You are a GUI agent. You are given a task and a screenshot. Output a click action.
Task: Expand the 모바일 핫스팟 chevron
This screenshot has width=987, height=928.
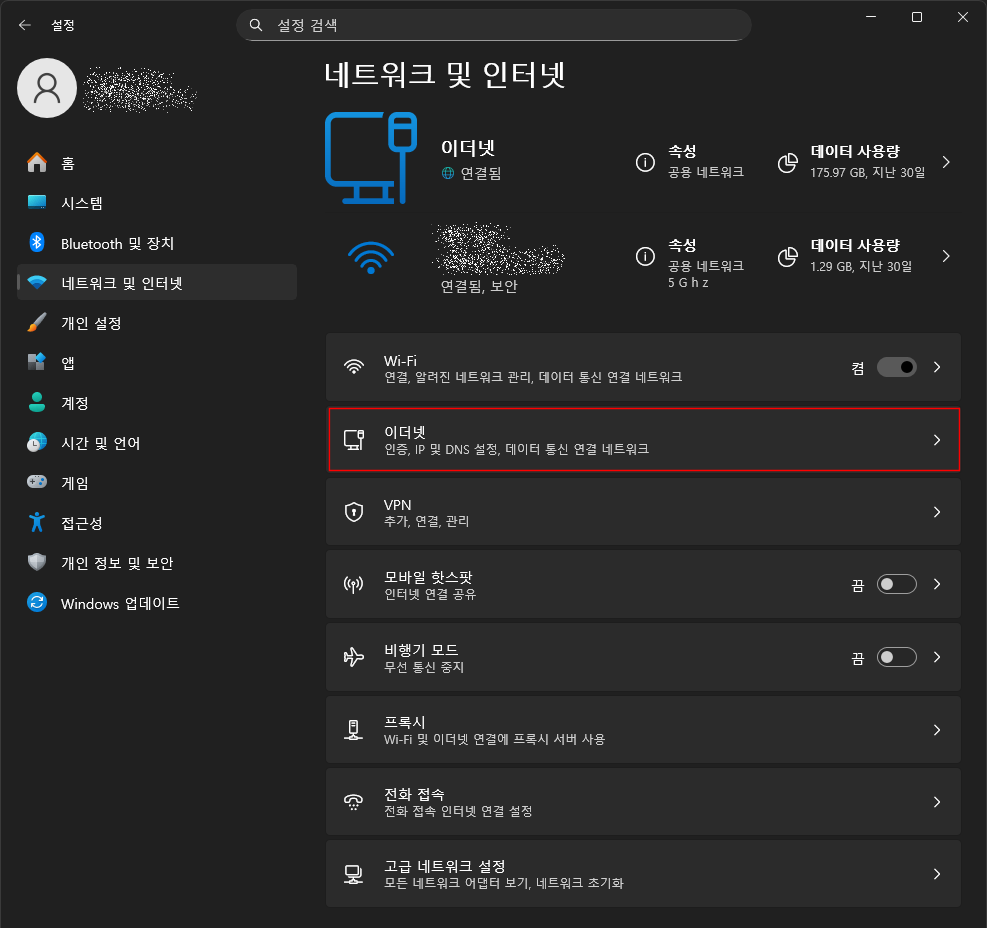(x=937, y=584)
